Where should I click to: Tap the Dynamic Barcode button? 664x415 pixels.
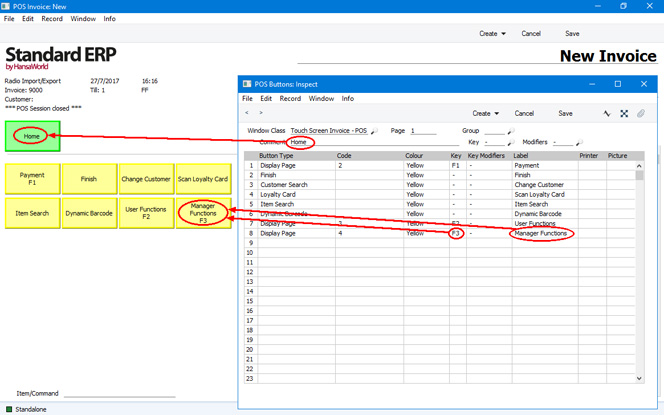89,213
